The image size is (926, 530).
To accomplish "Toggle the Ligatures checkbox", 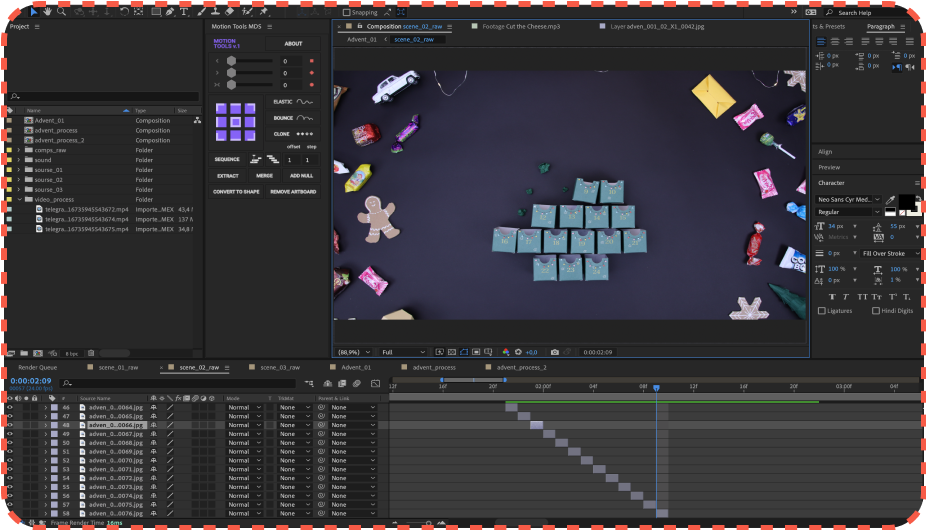I will (821, 311).
